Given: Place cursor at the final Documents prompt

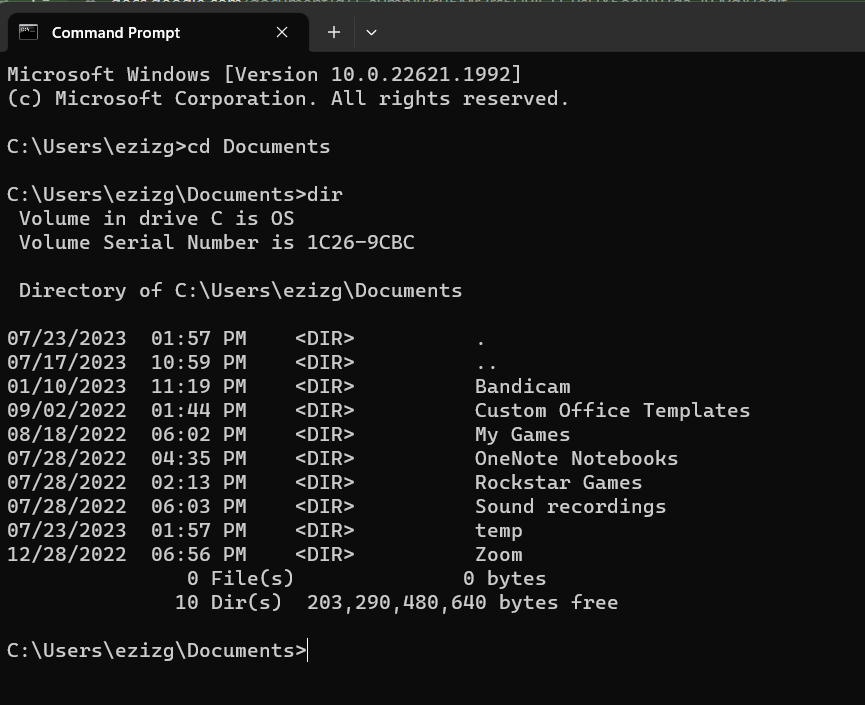Looking at the screenshot, I should click(x=308, y=651).
